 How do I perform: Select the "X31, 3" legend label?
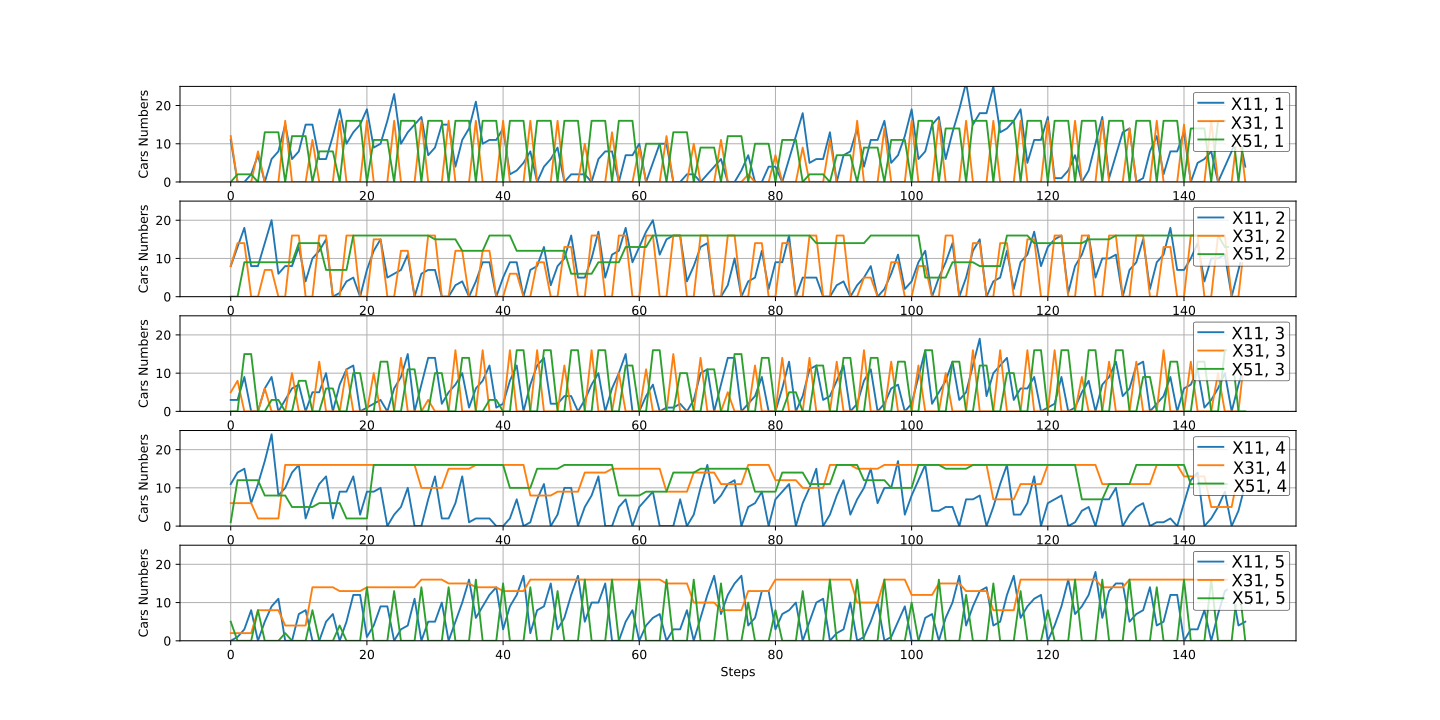click(x=1257, y=352)
